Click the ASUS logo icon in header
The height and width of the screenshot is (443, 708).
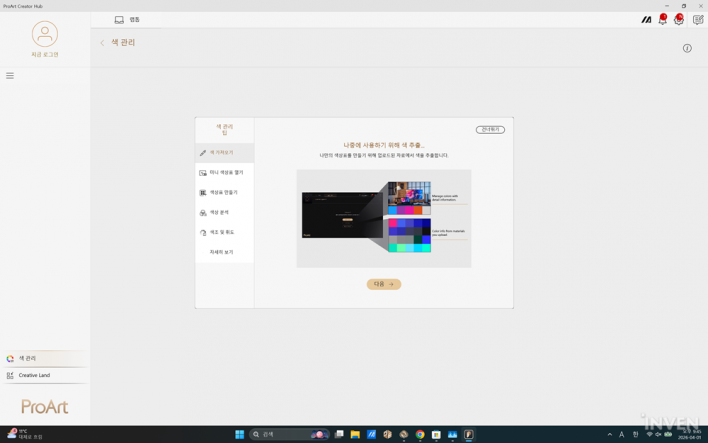pos(646,20)
